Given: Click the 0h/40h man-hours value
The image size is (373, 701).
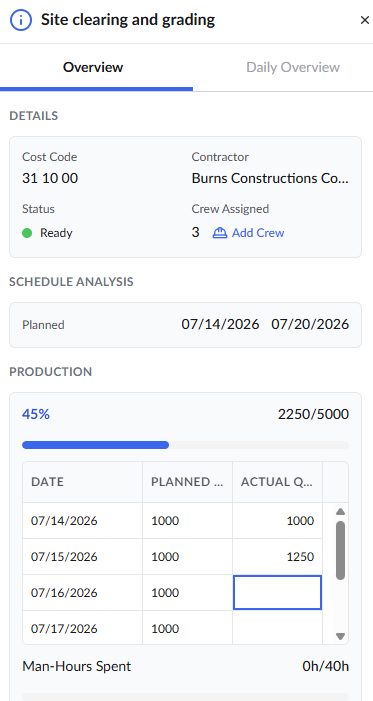Looking at the screenshot, I should click(326, 667).
